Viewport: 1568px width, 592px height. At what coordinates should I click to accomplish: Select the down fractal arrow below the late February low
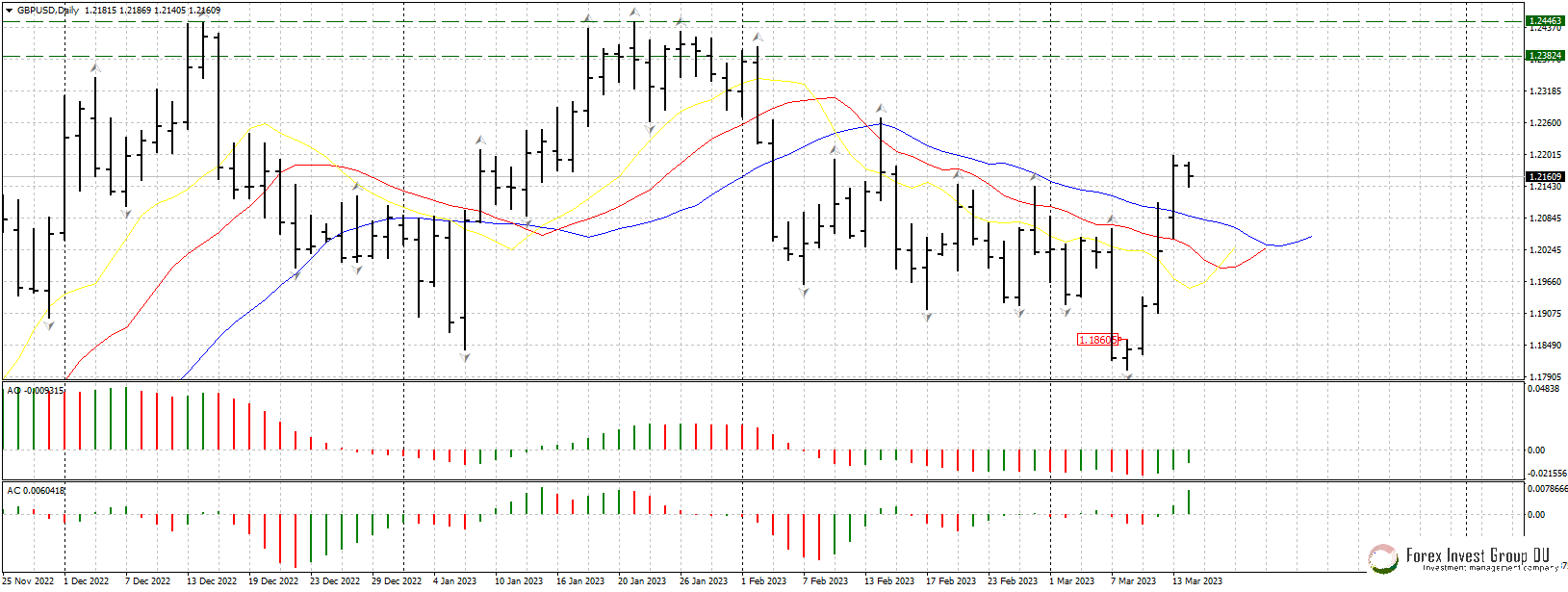tap(1019, 313)
